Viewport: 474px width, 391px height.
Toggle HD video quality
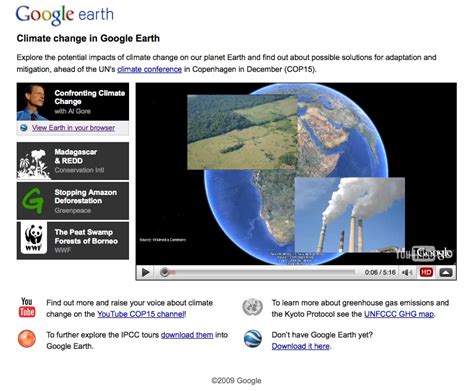click(x=426, y=273)
